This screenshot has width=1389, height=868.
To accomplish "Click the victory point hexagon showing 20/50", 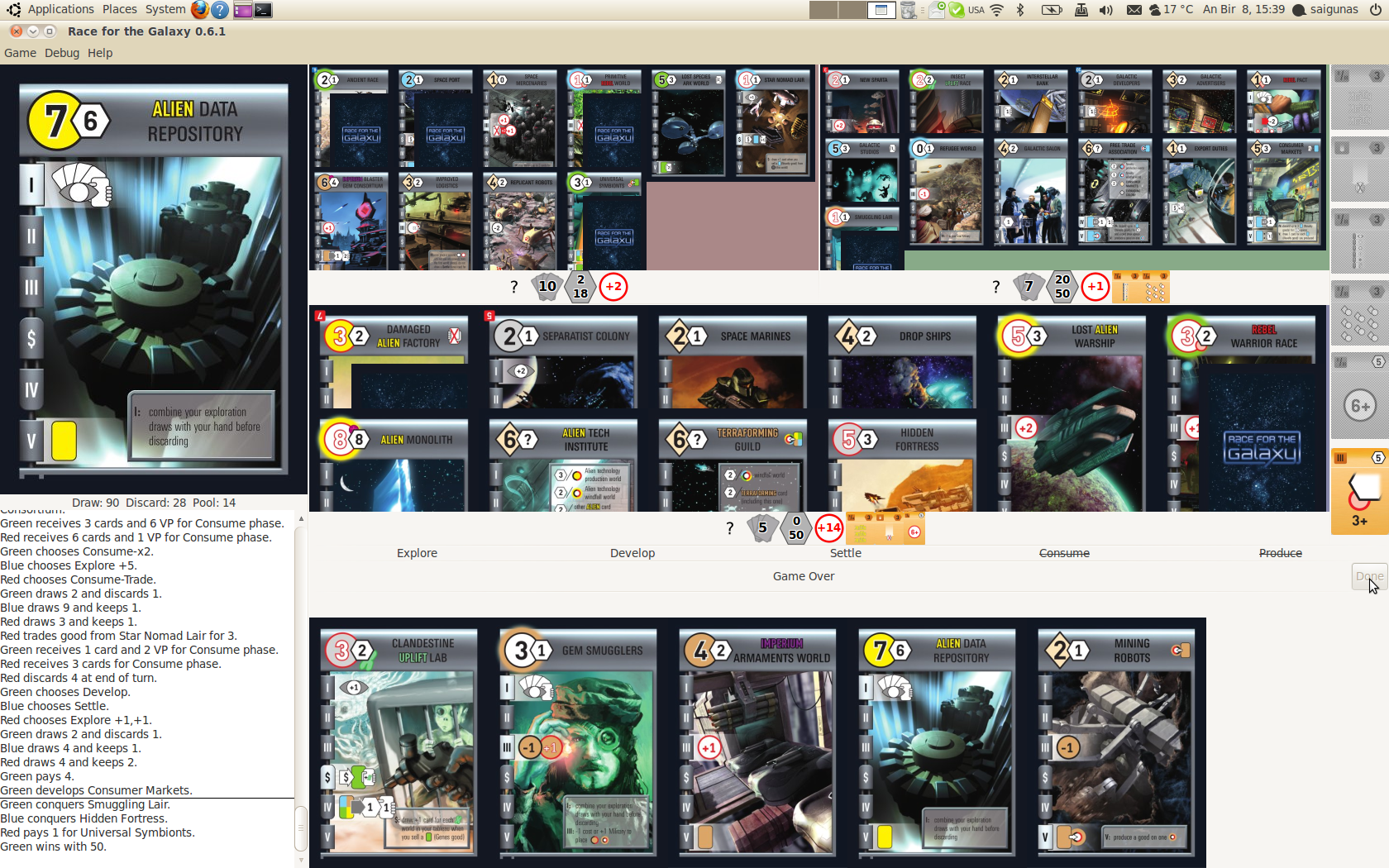I will point(1062,287).
